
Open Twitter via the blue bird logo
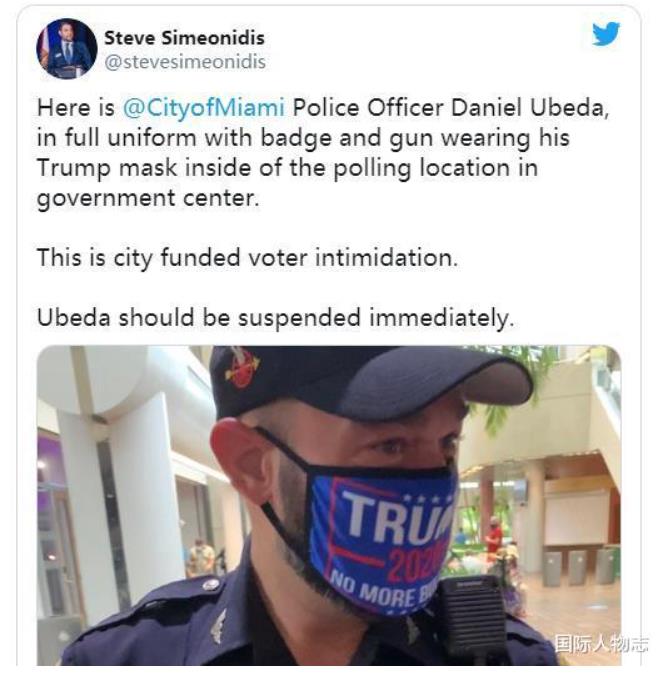(606, 33)
